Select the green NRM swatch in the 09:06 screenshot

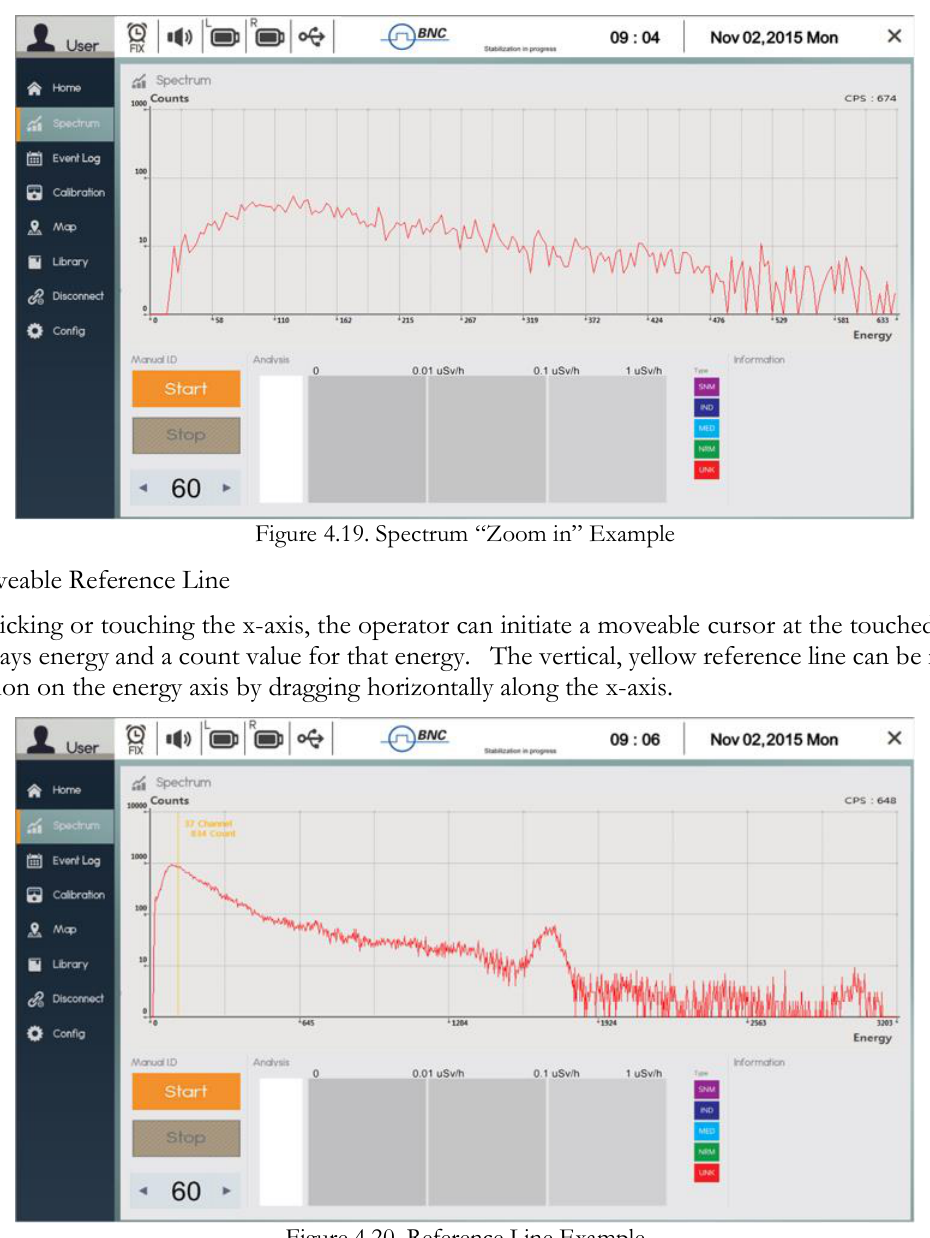[x=707, y=1152]
